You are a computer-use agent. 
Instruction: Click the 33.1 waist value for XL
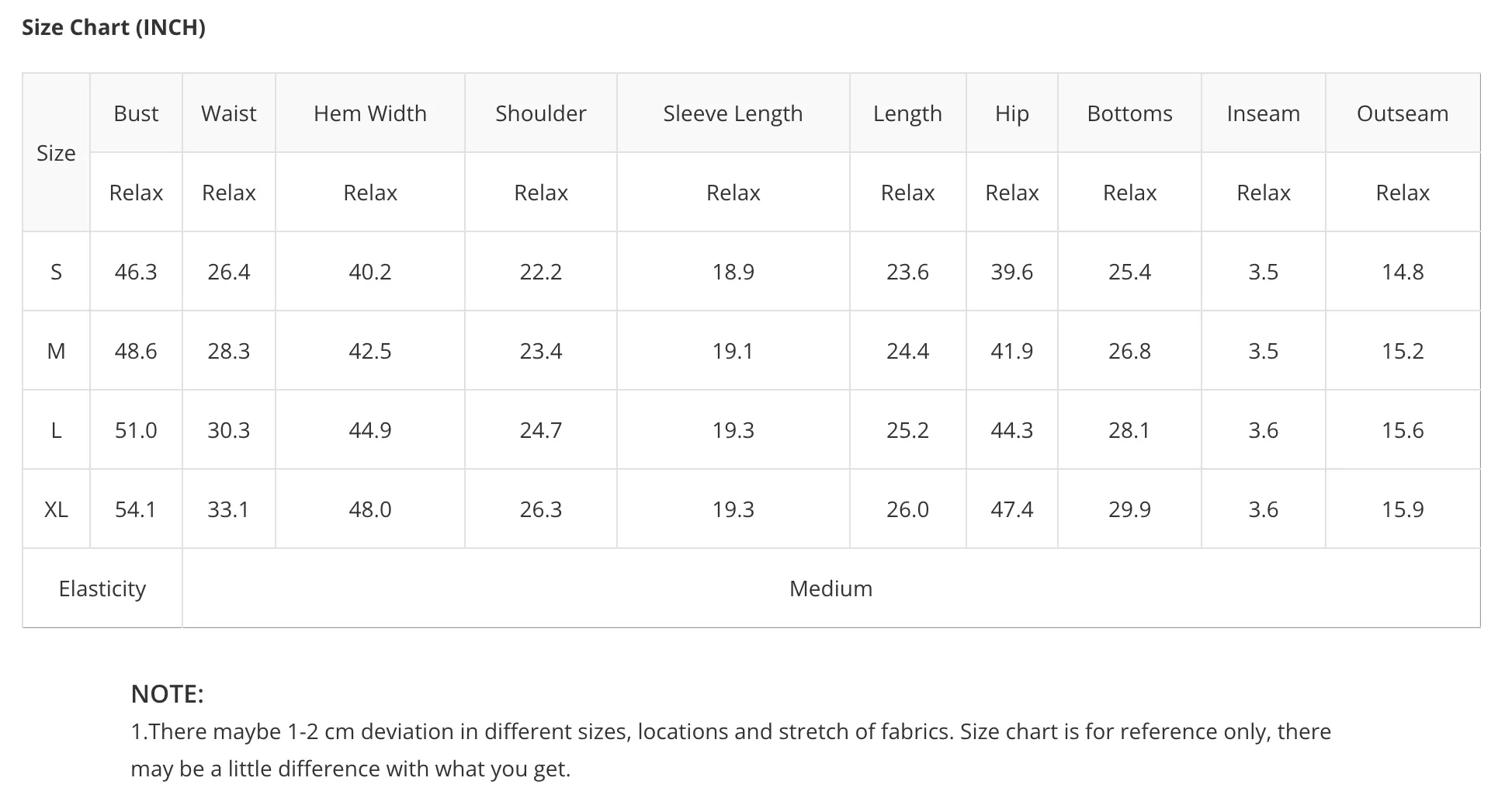228,509
